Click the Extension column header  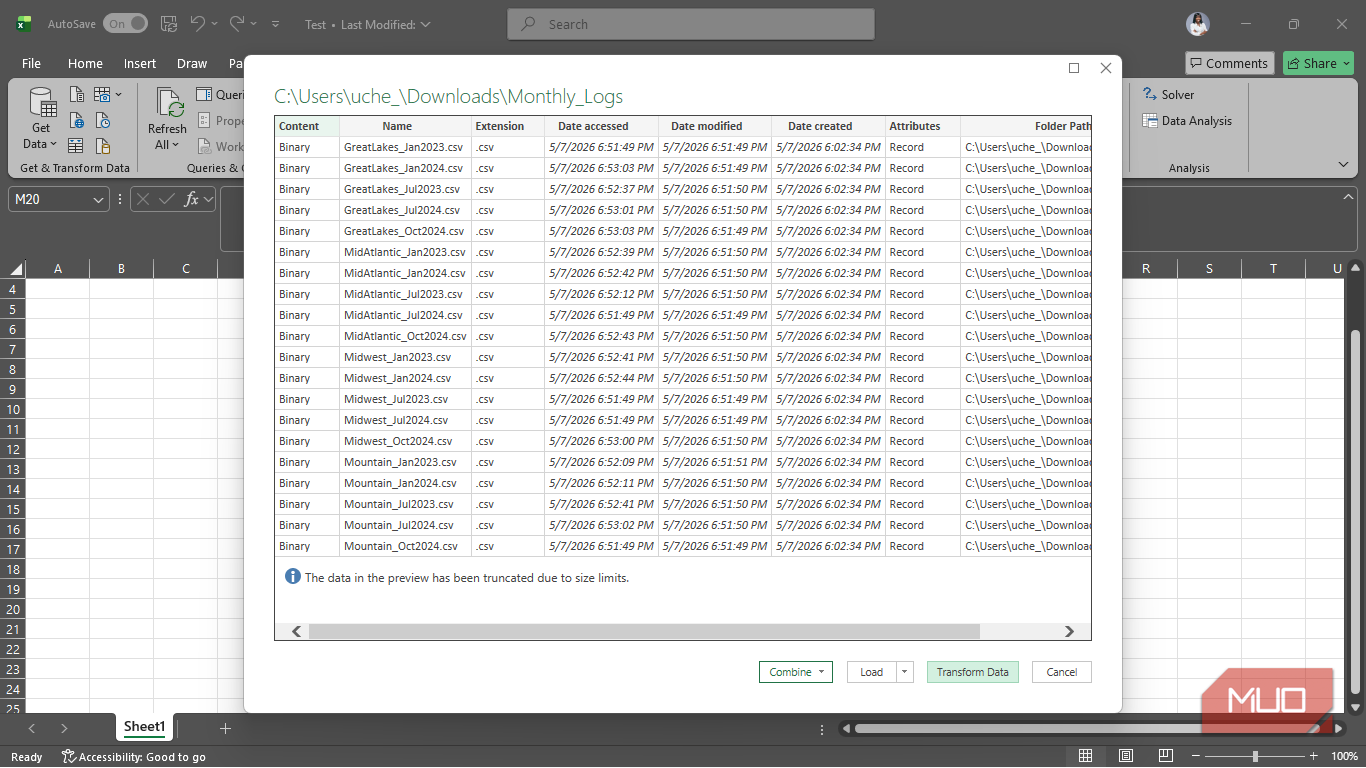(508, 126)
